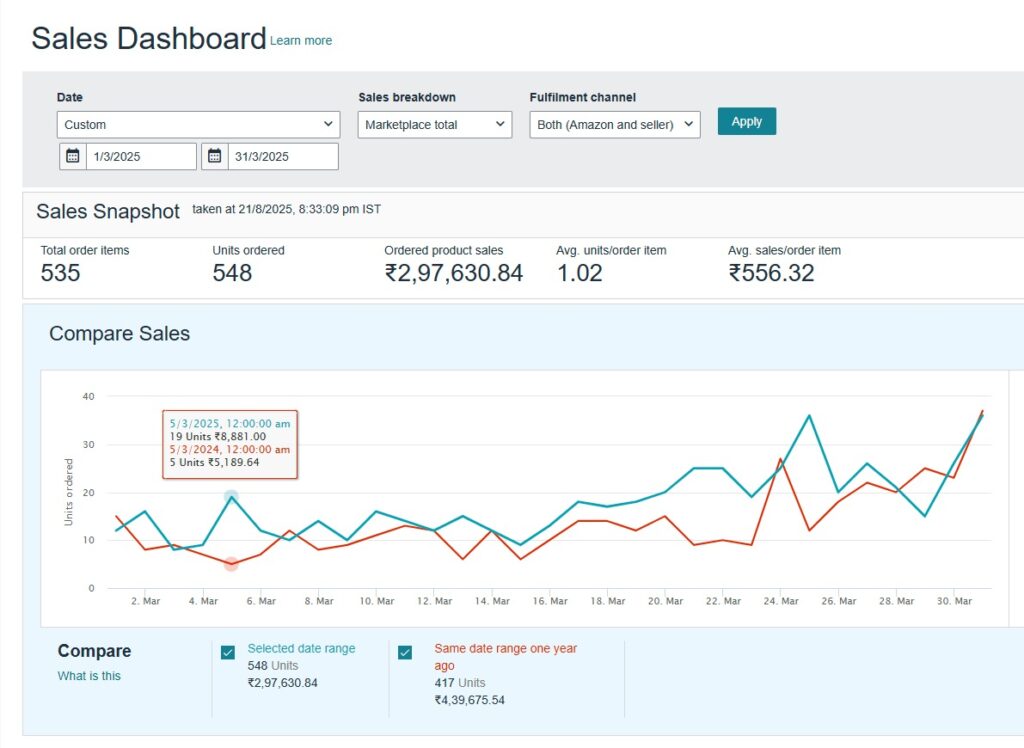Viewport: 1024px width, 748px height.
Task: Click the chart tooltip for 5/3/2025
Action: 230,443
